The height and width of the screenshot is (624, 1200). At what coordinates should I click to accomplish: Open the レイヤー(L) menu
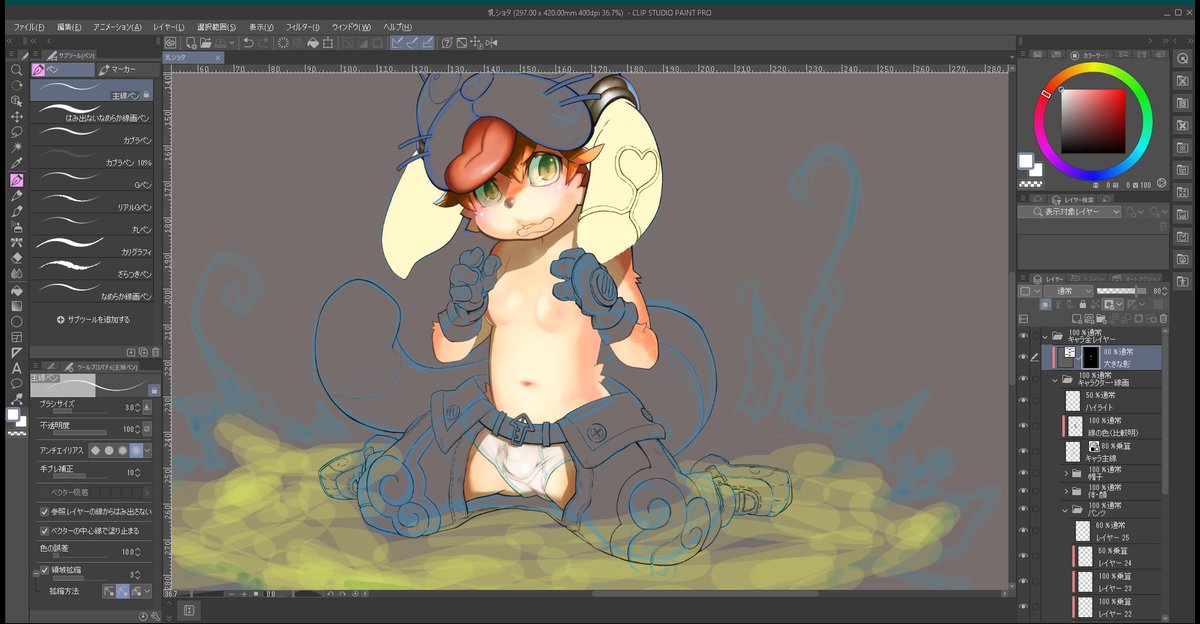click(x=169, y=27)
